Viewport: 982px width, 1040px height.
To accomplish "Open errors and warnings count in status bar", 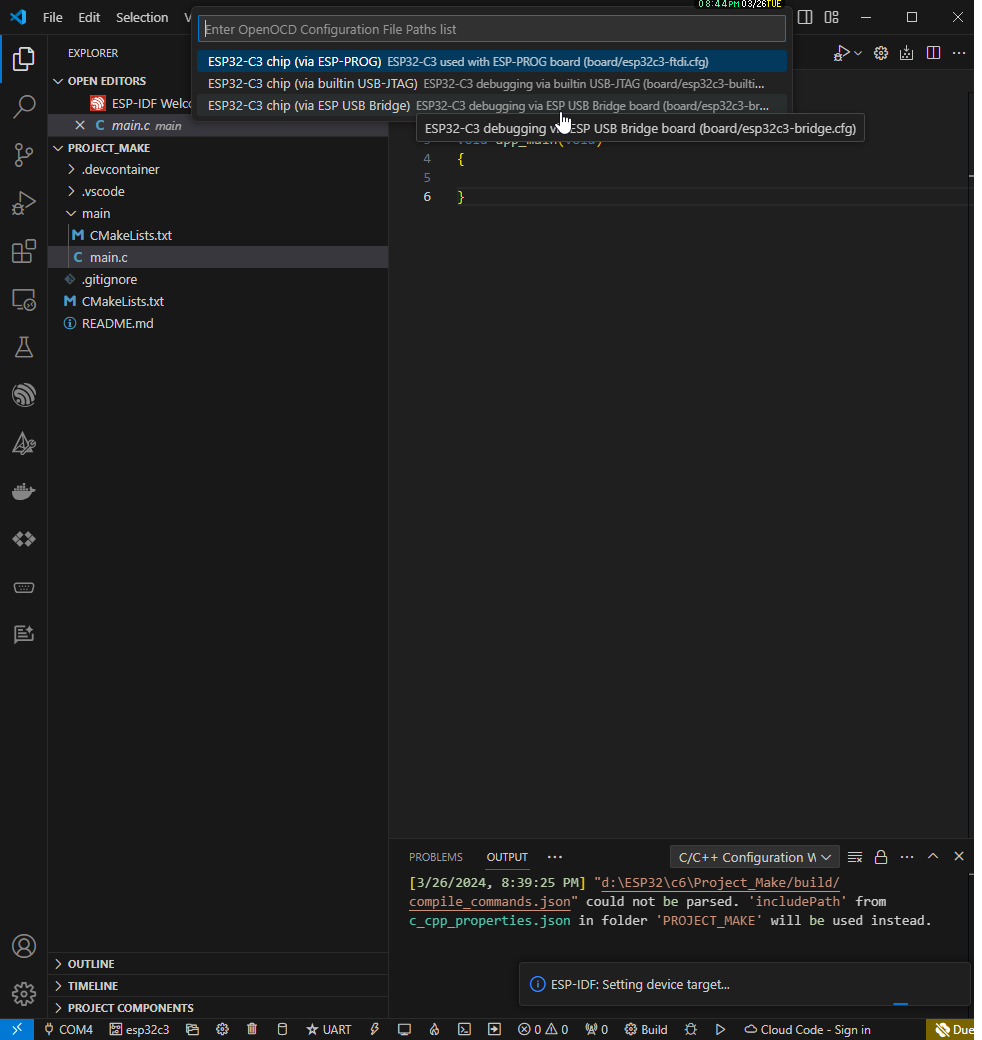I will coord(543,1029).
